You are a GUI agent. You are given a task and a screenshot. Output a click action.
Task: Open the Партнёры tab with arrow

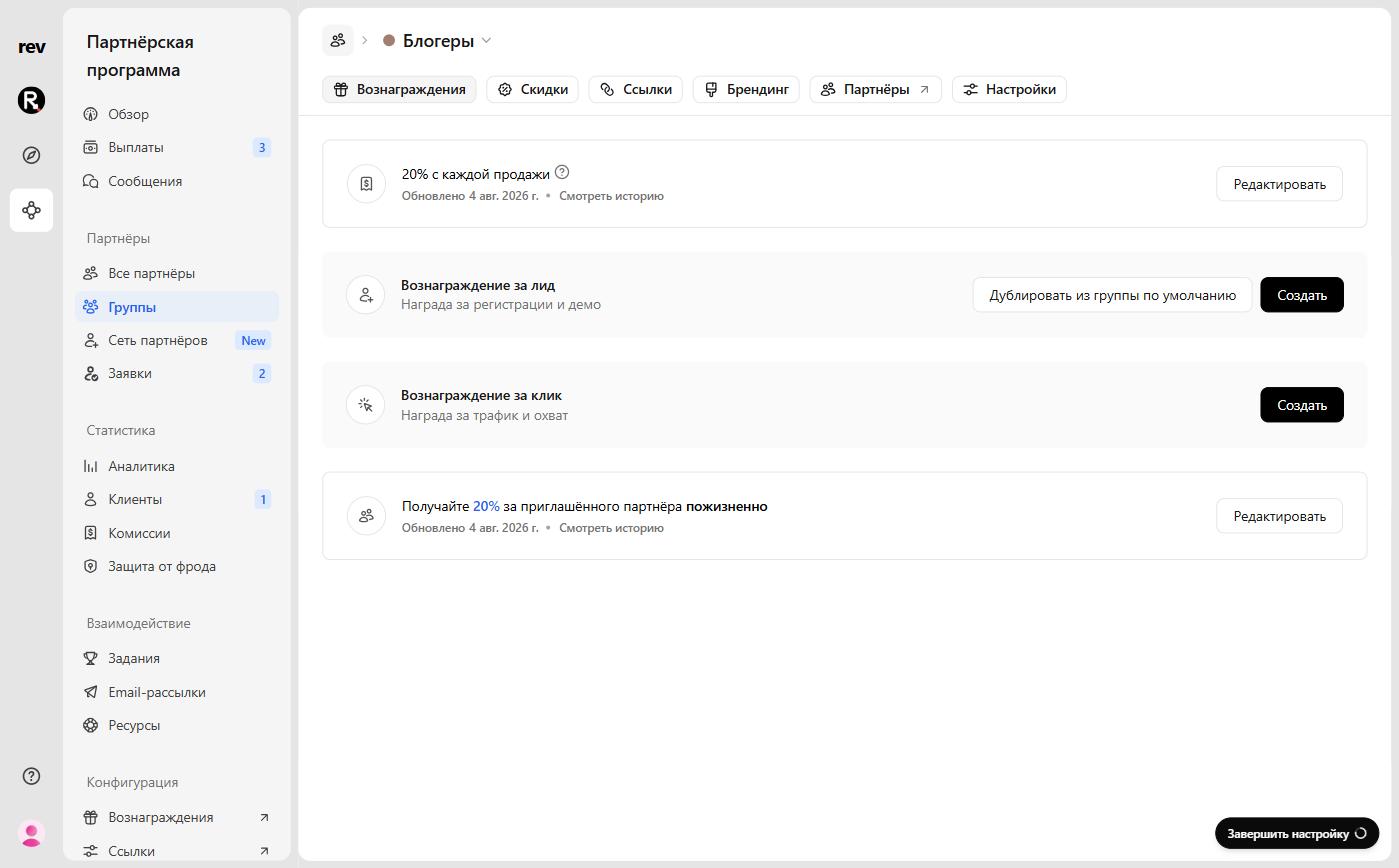click(x=875, y=89)
